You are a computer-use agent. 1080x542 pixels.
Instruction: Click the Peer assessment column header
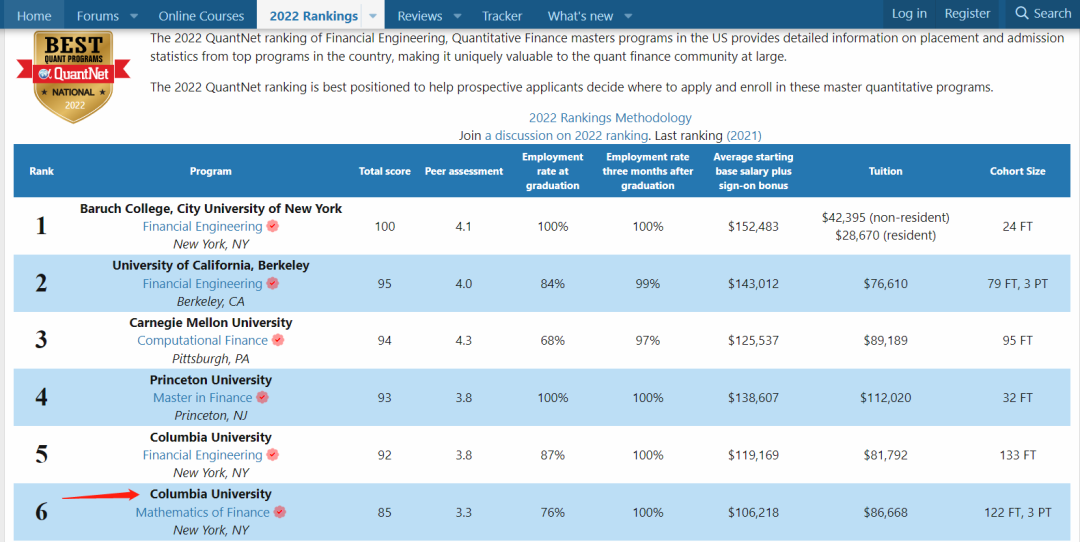(x=464, y=171)
